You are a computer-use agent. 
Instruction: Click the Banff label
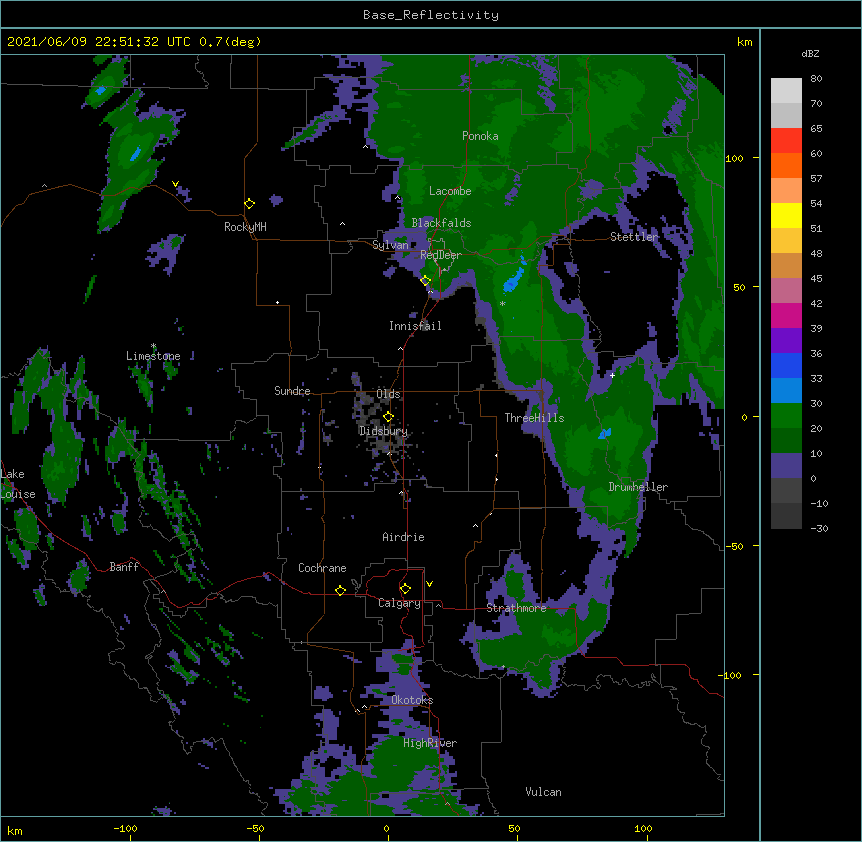(x=124, y=567)
